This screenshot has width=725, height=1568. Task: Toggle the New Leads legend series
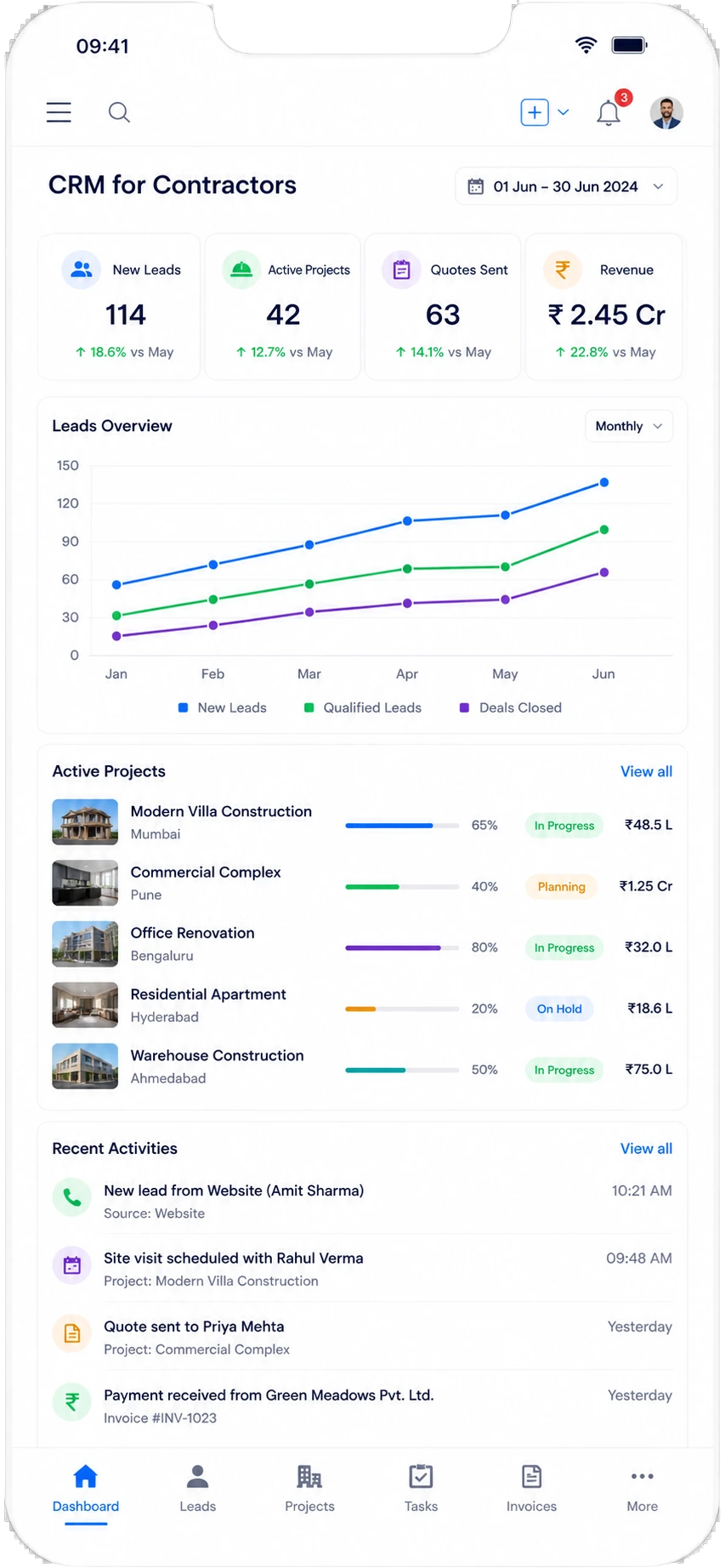(x=223, y=707)
